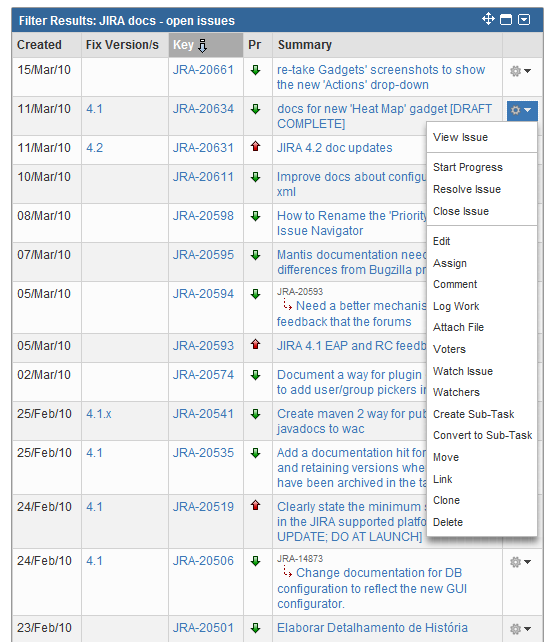Click the move gadget crosshair icon
The width and height of the screenshot is (556, 642).
pos(488,19)
